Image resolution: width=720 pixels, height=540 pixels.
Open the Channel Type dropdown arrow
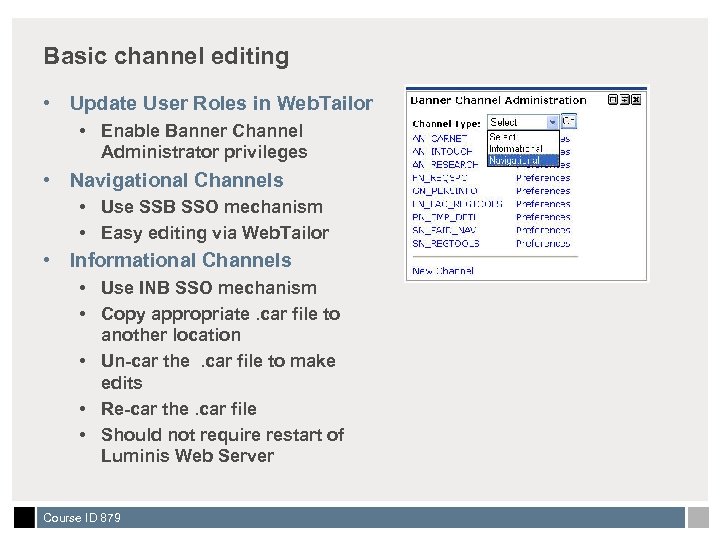coord(552,122)
